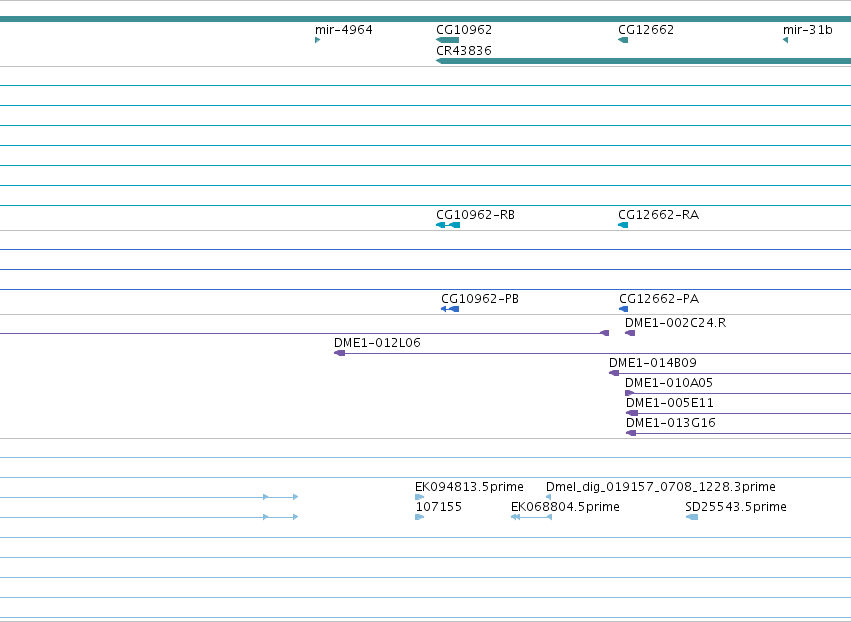Click the mir-31b gene arrow glyph
The image size is (851, 622).
click(785, 40)
